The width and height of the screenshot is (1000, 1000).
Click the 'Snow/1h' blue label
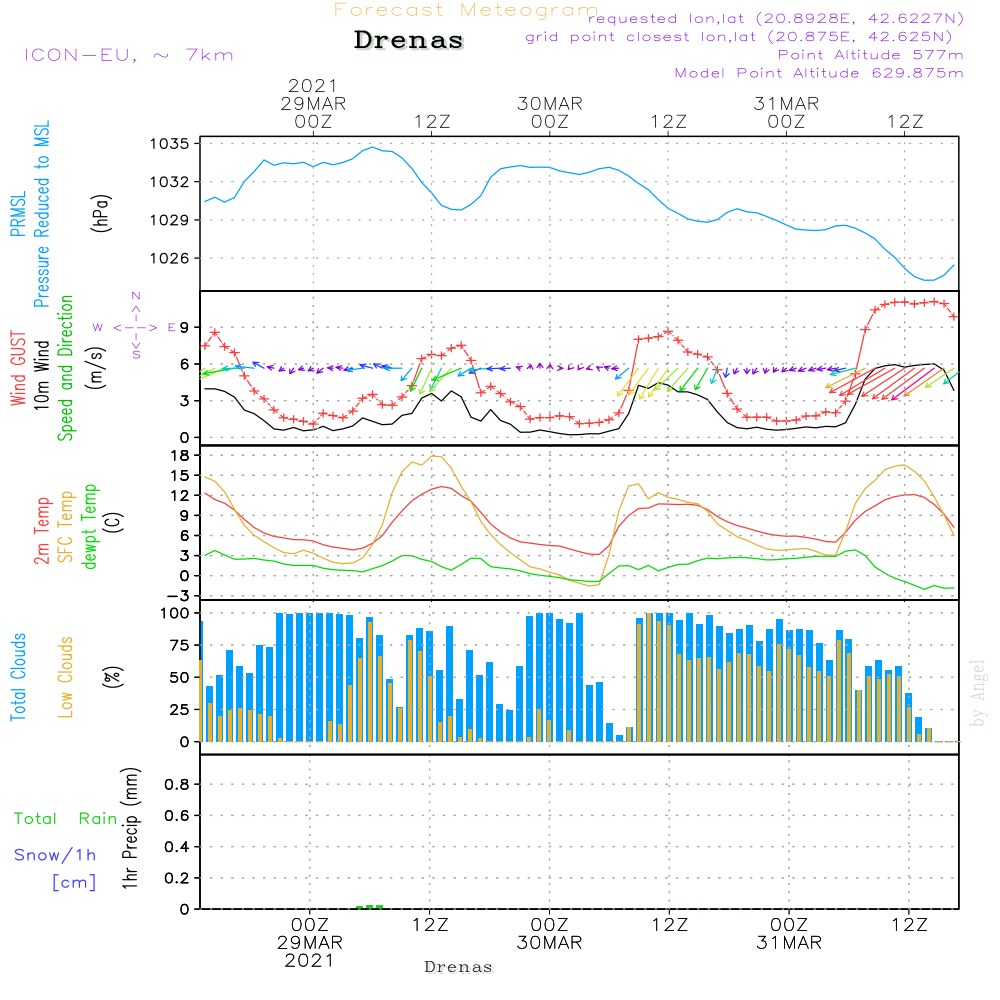pos(55,855)
